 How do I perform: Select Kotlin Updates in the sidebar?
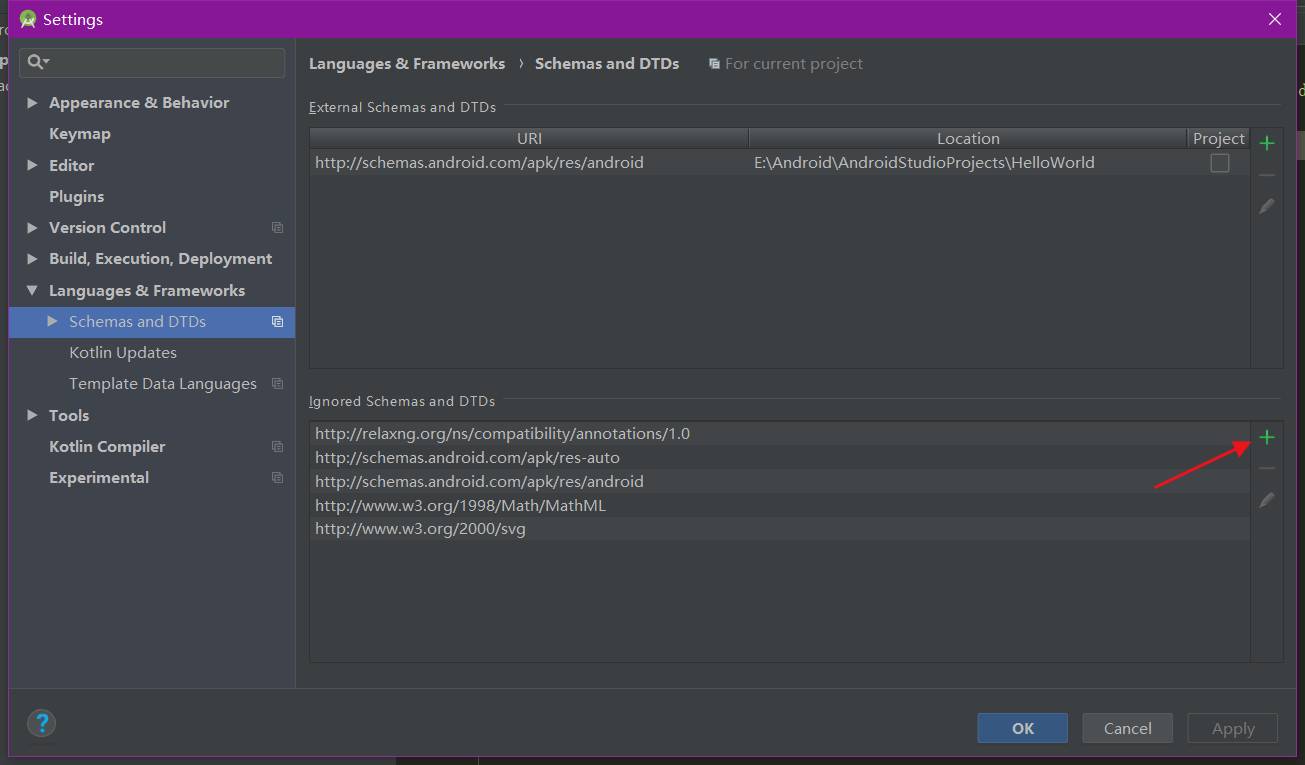[x=123, y=352]
